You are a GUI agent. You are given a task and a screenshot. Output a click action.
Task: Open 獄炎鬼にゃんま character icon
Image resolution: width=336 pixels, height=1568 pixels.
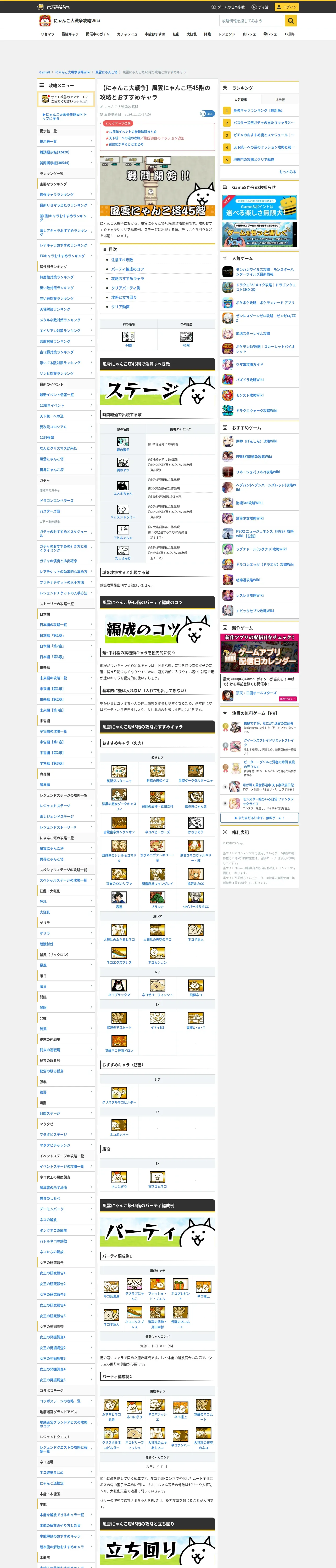[x=196, y=797]
